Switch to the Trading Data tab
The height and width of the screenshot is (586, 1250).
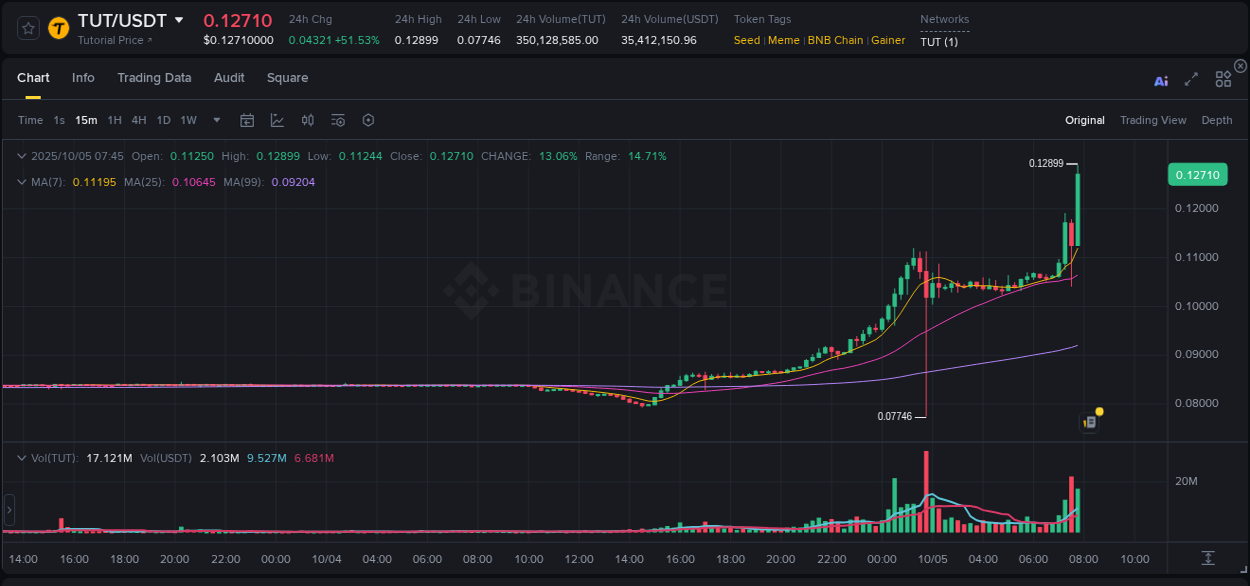[154, 78]
